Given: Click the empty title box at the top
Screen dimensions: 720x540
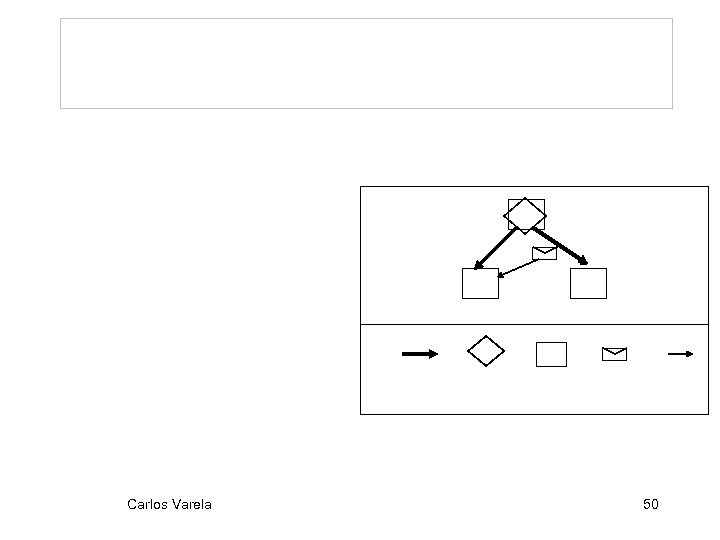Looking at the screenshot, I should tap(366, 63).
